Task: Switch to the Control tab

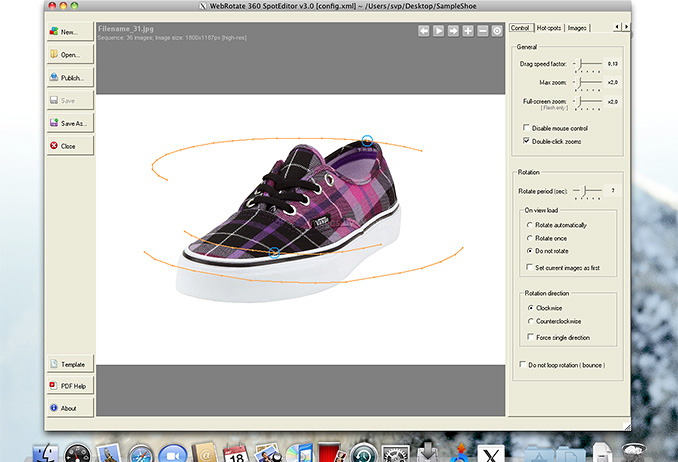Action: (520, 28)
